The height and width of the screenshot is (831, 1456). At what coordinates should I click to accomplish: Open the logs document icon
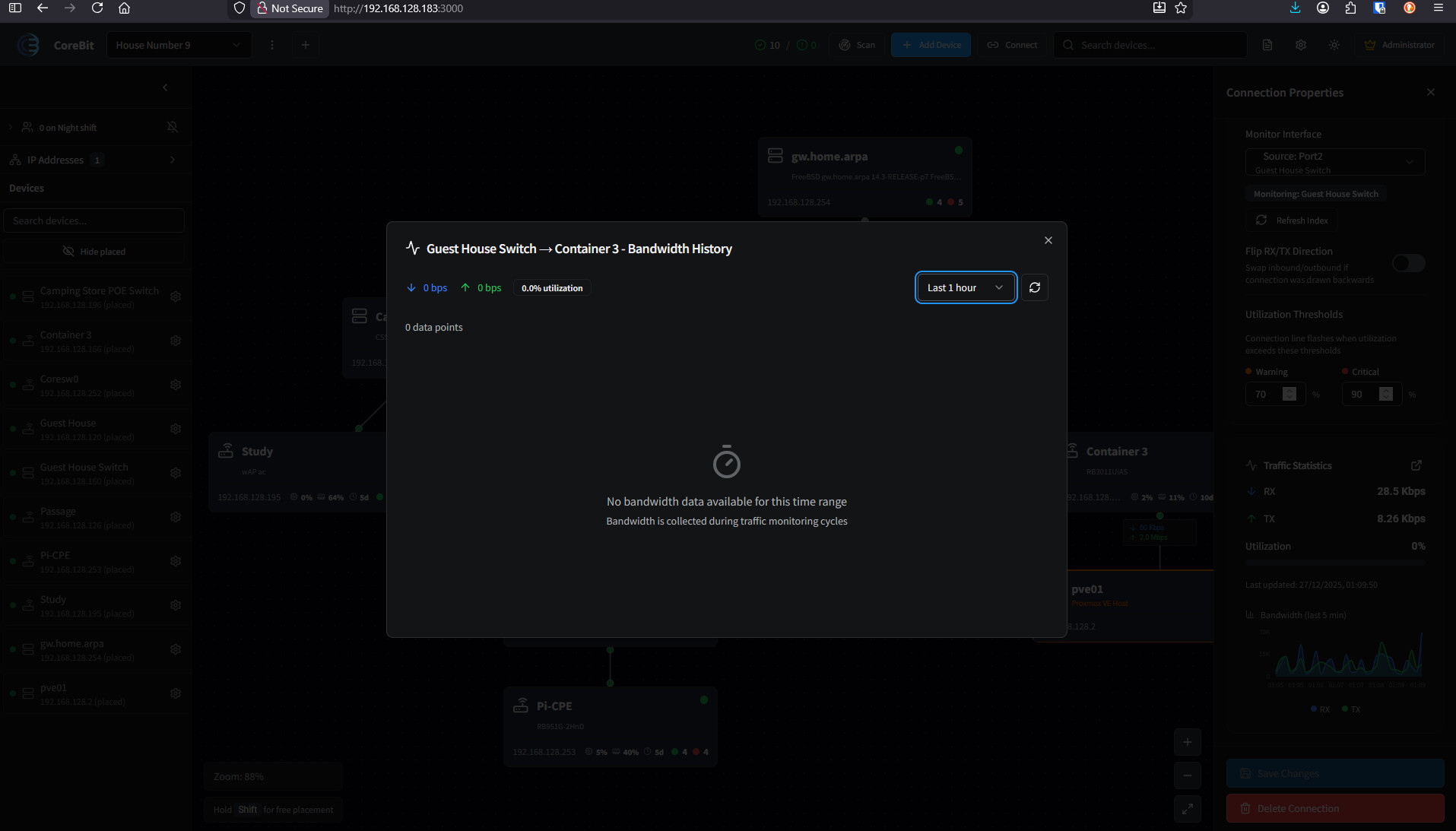click(x=1267, y=45)
